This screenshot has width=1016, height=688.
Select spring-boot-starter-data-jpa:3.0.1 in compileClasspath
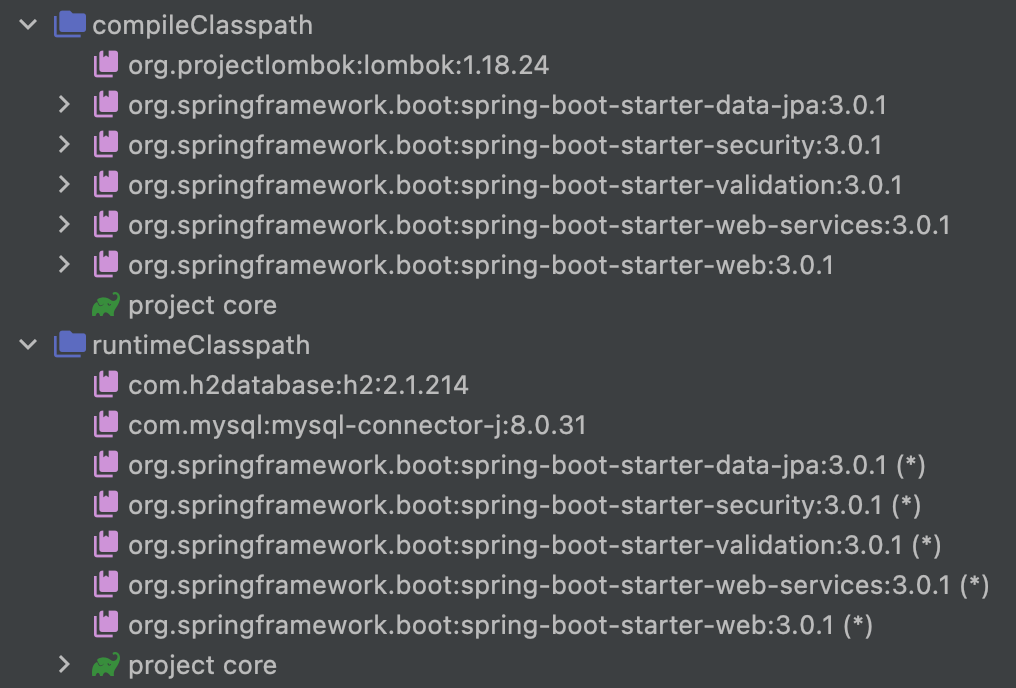507,105
